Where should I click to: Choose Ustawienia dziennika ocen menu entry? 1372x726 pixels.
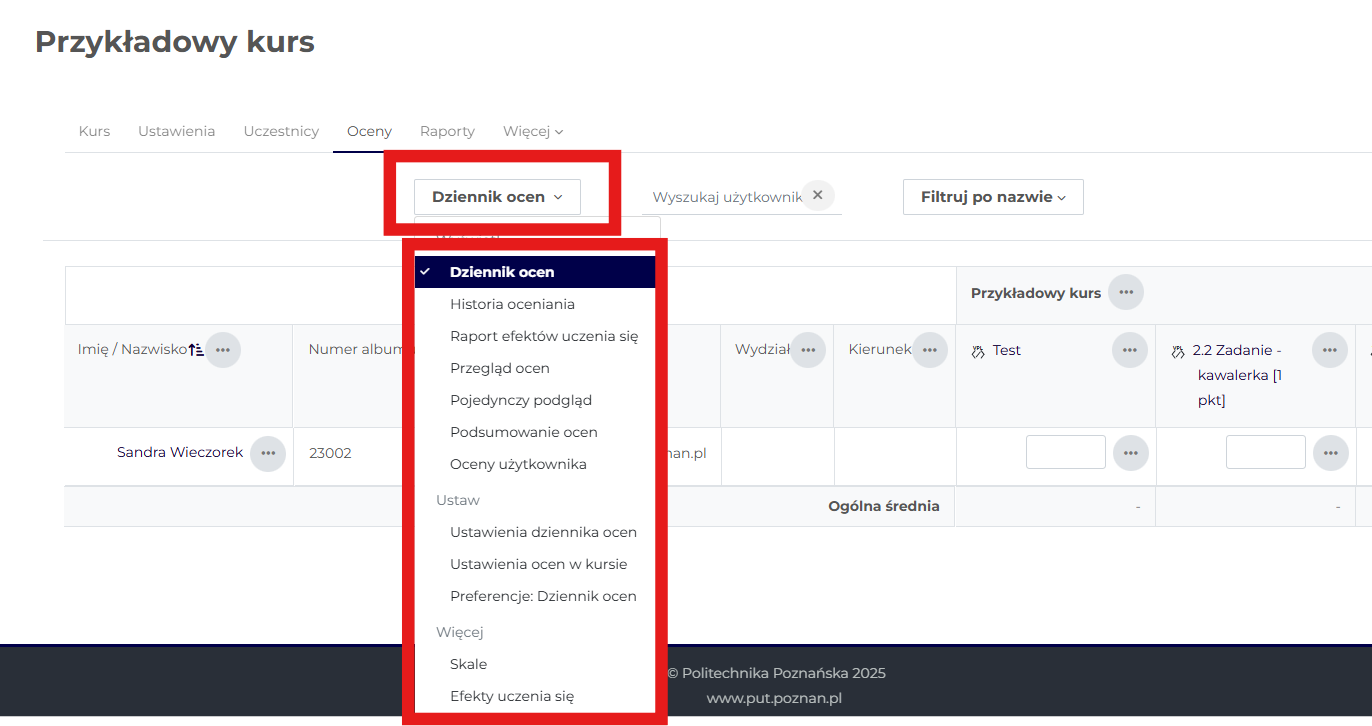pos(543,532)
